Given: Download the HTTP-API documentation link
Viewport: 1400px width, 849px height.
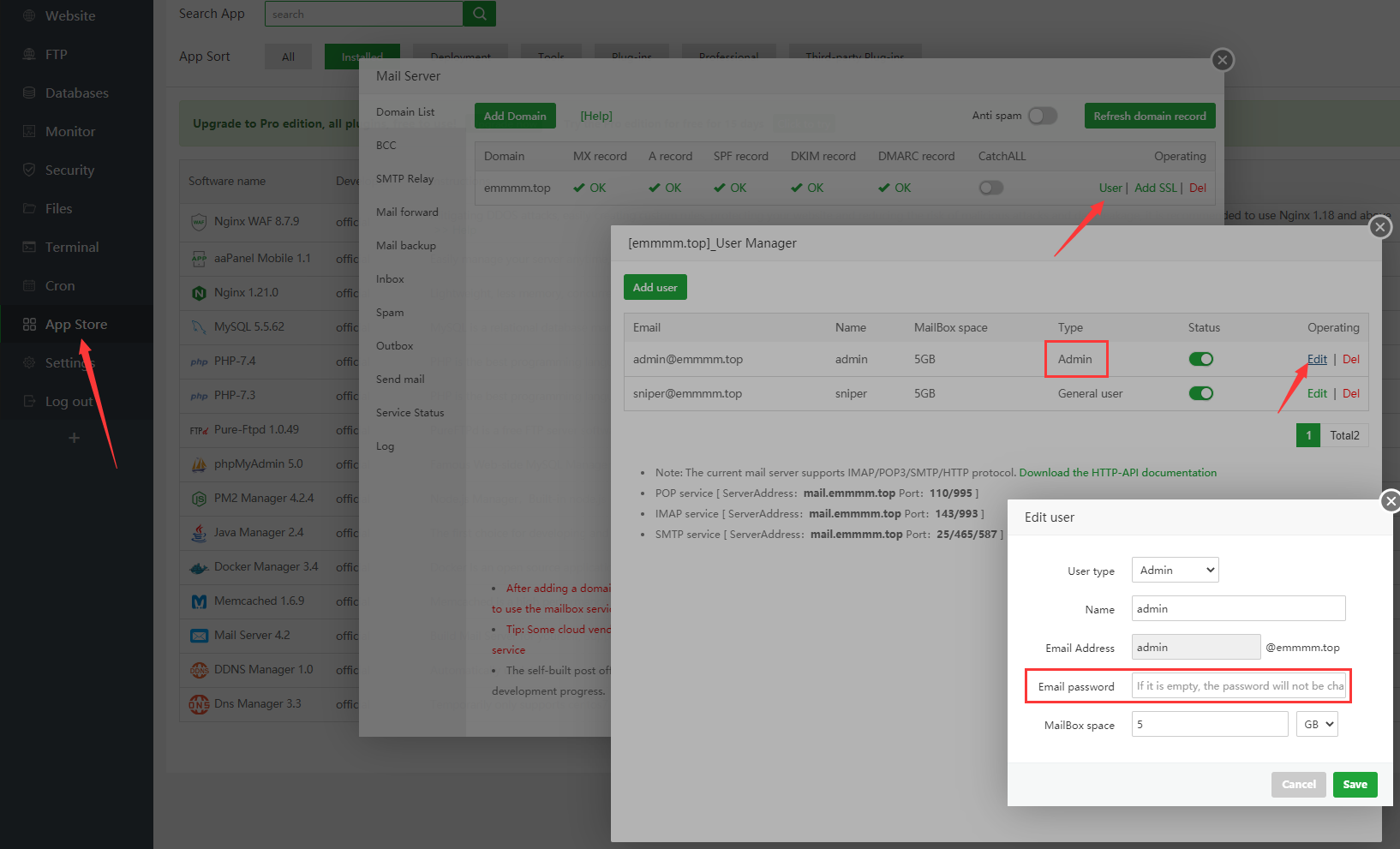Looking at the screenshot, I should coord(1118,472).
